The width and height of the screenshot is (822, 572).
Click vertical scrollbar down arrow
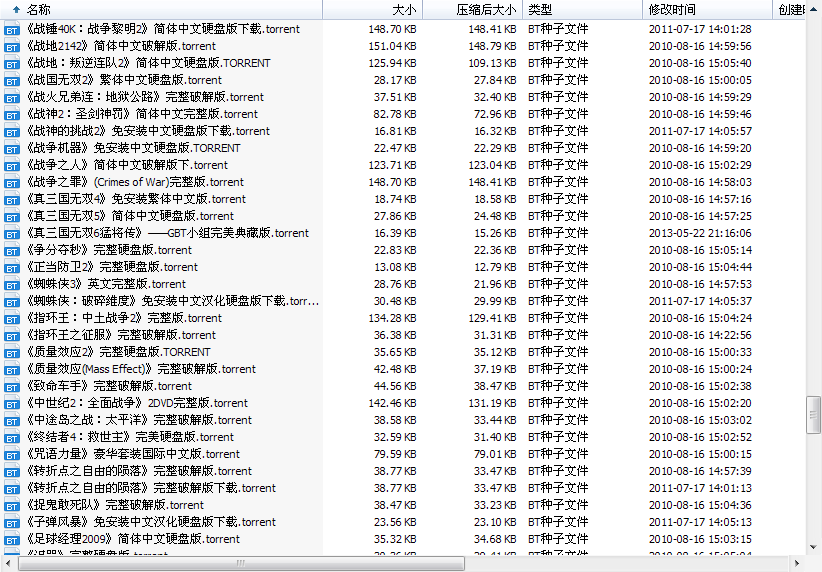pyautogui.click(x=813, y=547)
